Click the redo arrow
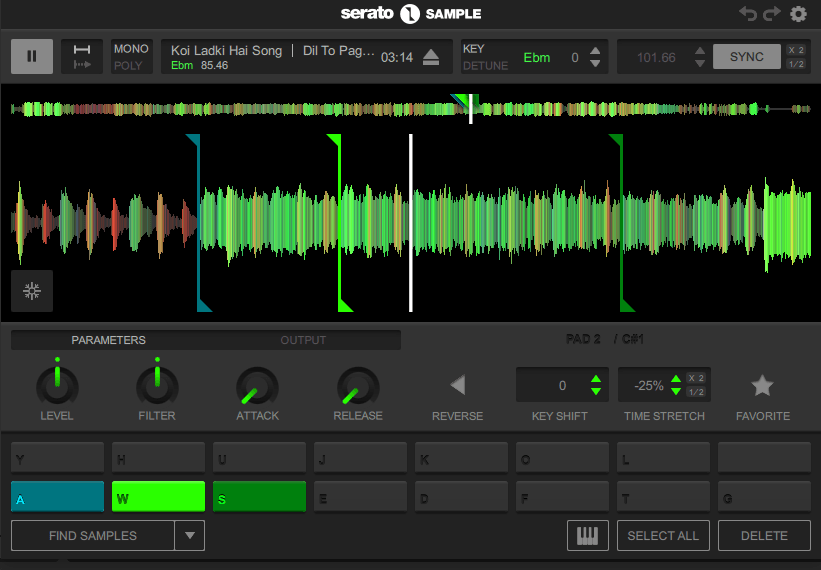This screenshot has height=570, width=821. point(772,14)
